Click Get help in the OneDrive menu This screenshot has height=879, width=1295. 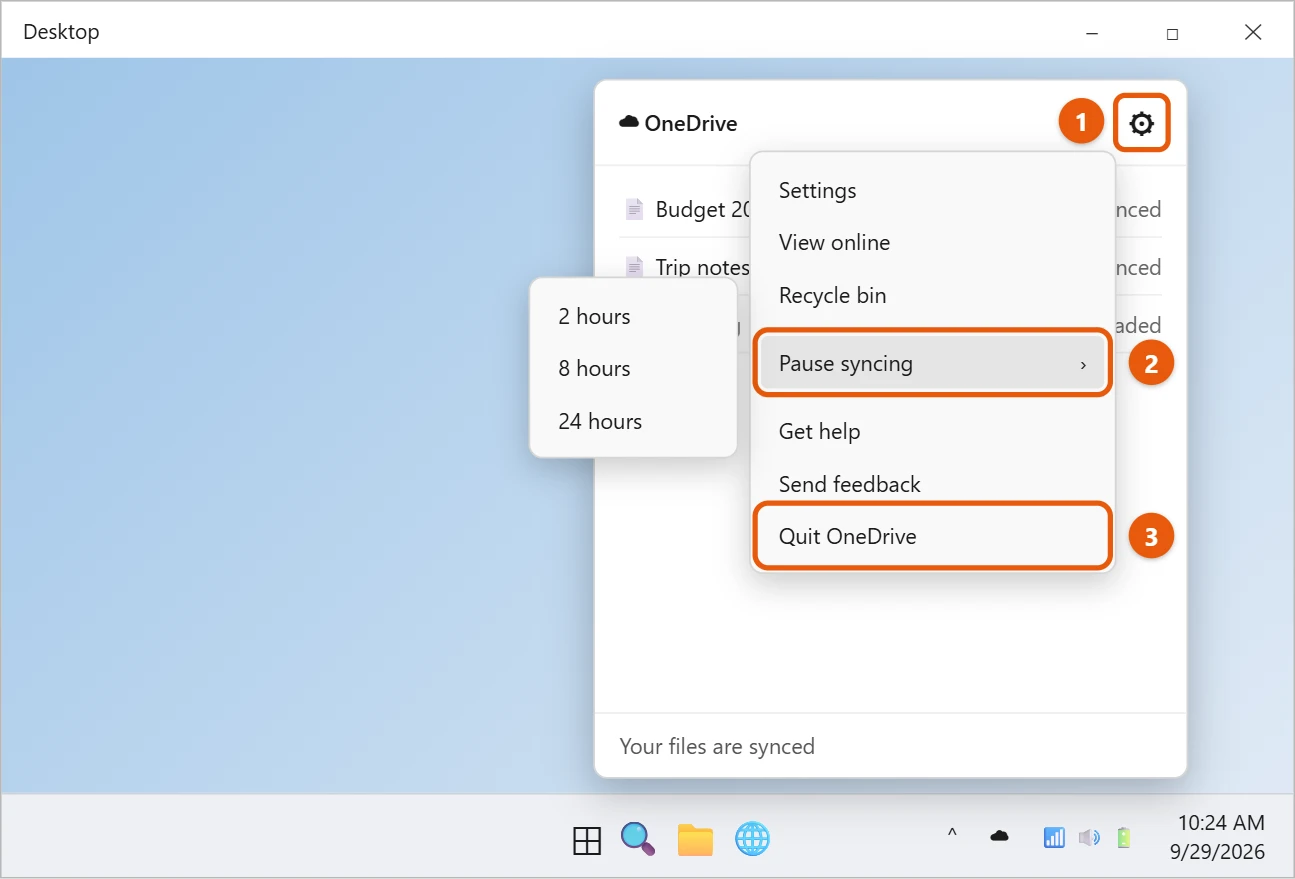tap(932, 431)
